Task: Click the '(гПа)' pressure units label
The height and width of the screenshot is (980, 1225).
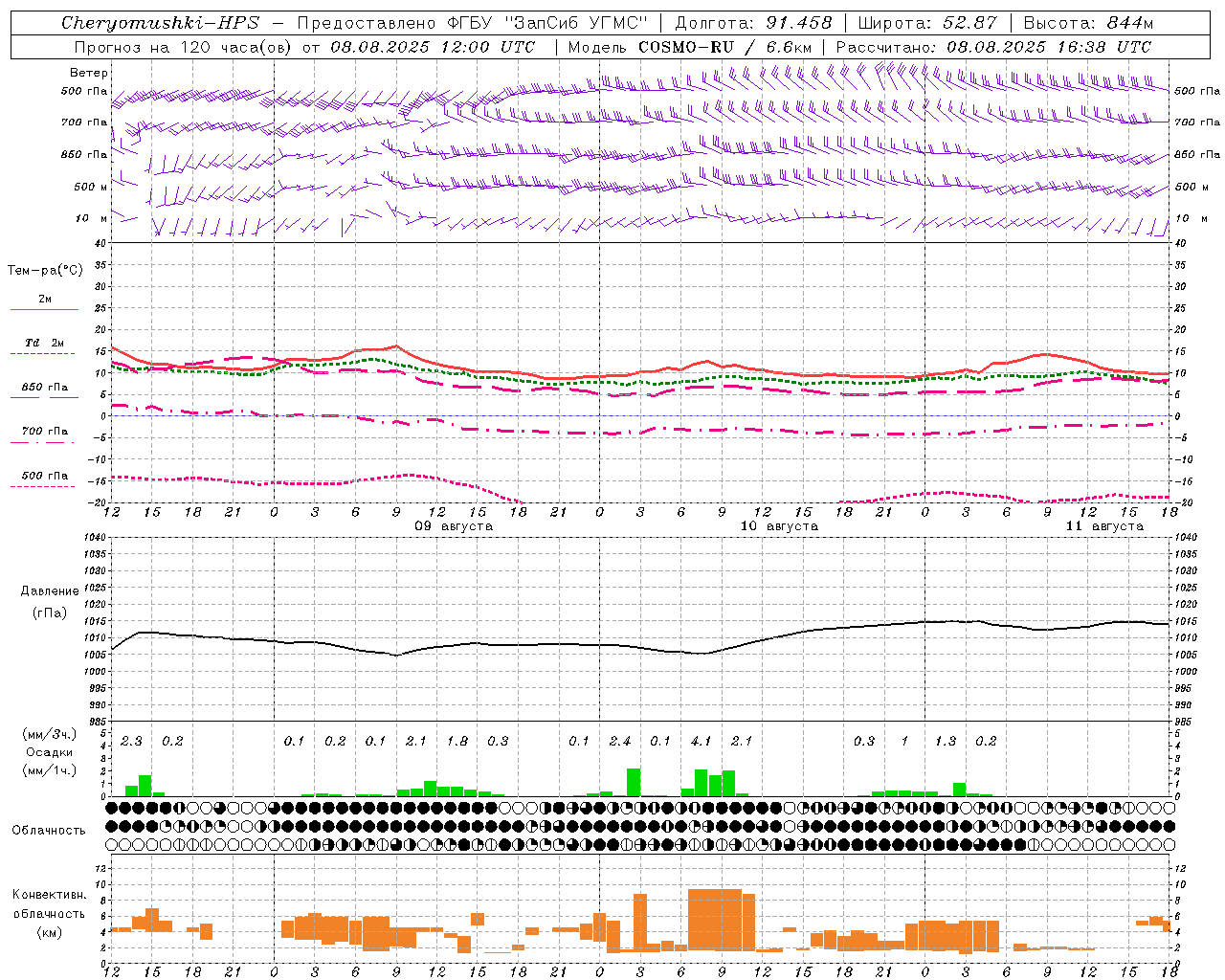Action: click(49, 612)
